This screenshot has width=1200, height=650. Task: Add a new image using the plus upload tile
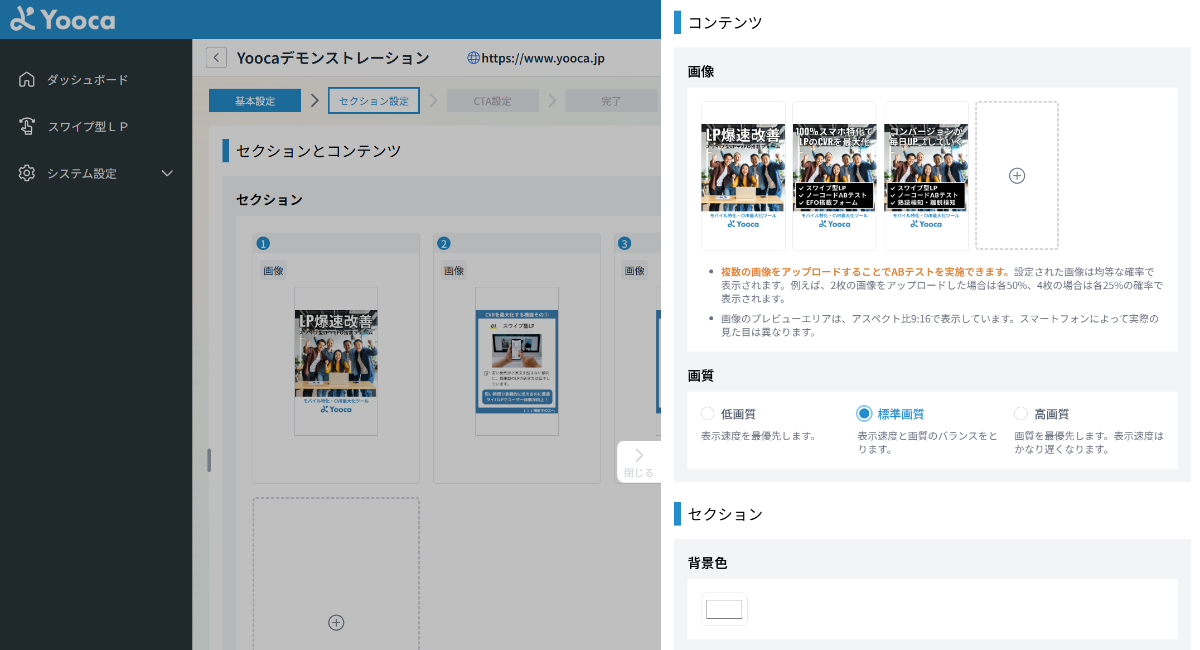coord(1016,175)
